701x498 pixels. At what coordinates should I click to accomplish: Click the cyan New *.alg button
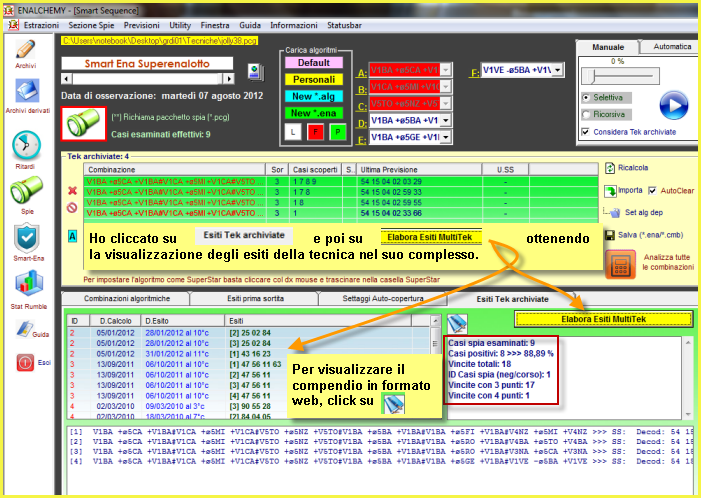[314, 96]
